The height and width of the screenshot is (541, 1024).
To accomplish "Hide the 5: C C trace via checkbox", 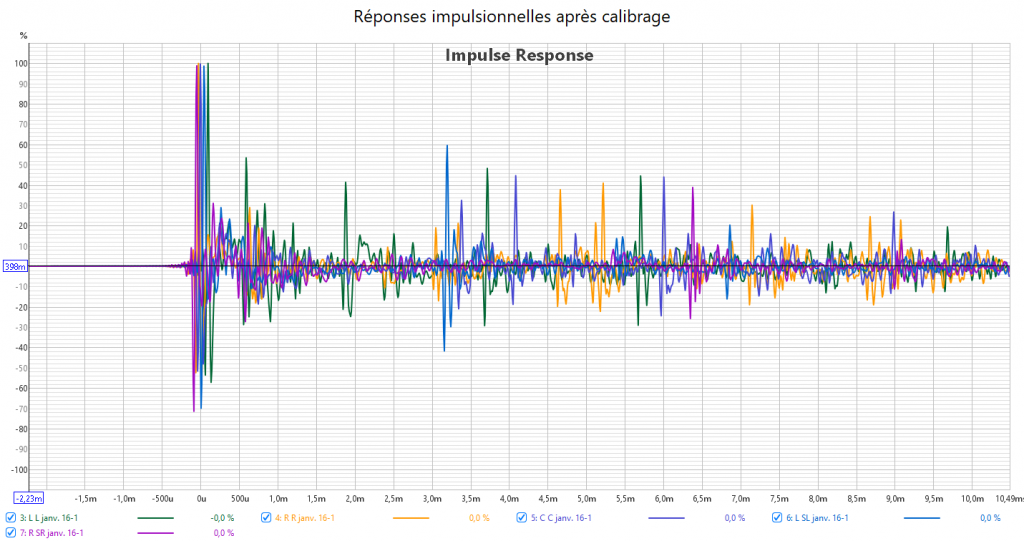I will [x=522, y=518].
